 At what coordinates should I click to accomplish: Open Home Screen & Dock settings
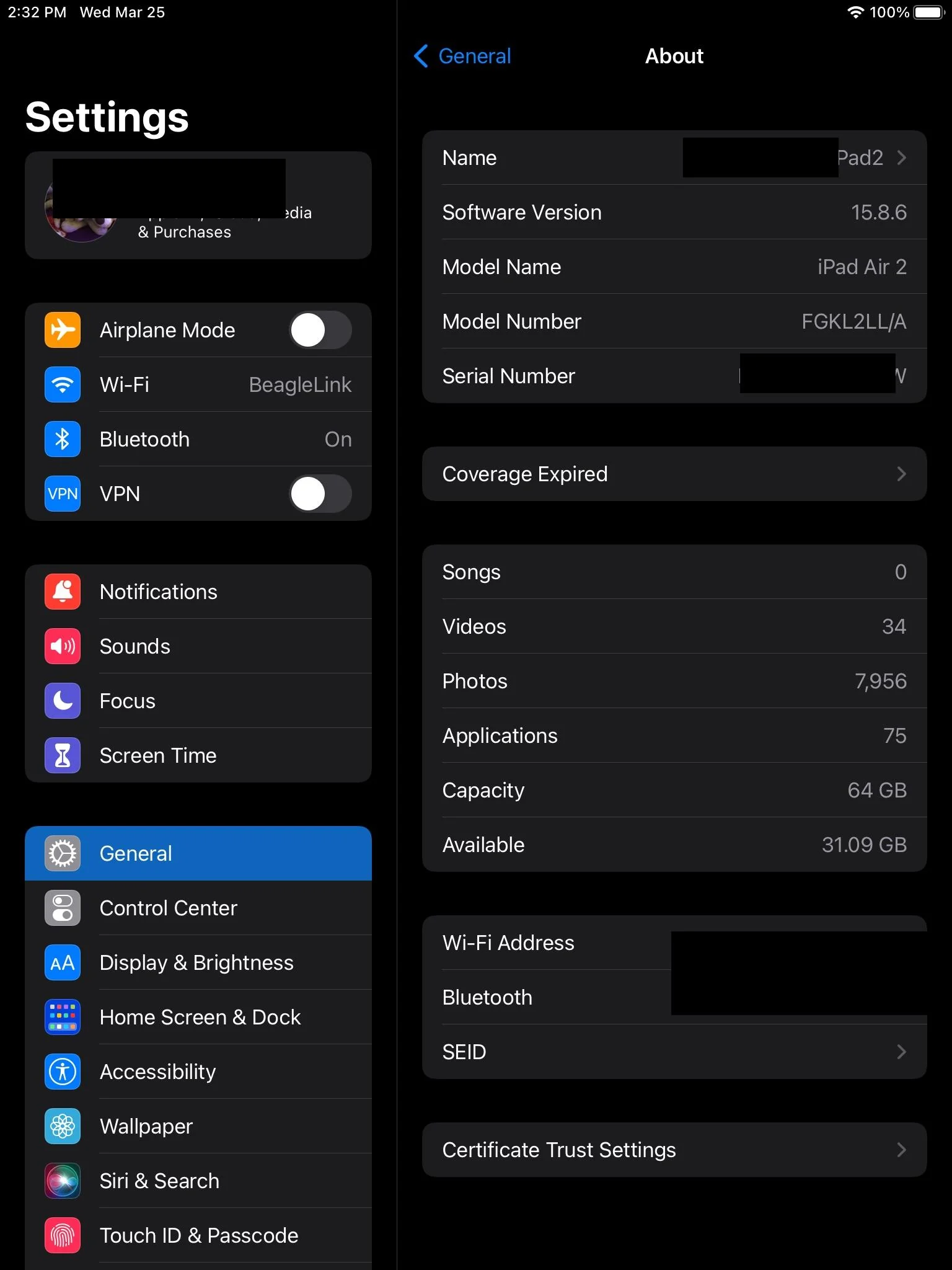198,1017
